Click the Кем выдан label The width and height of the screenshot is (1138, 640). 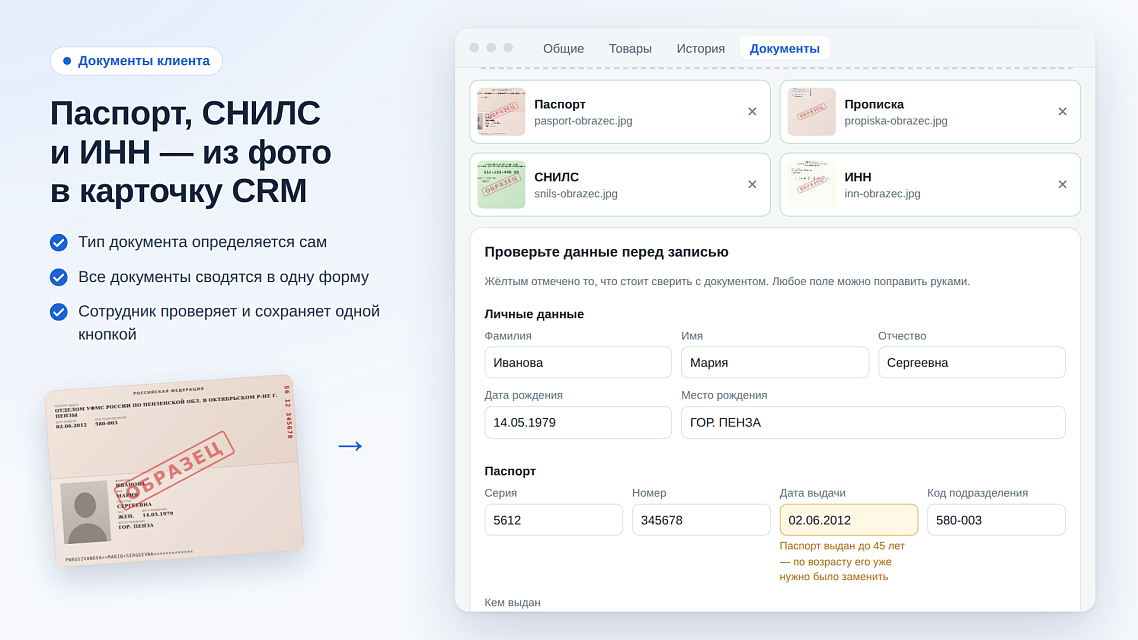pos(512,602)
